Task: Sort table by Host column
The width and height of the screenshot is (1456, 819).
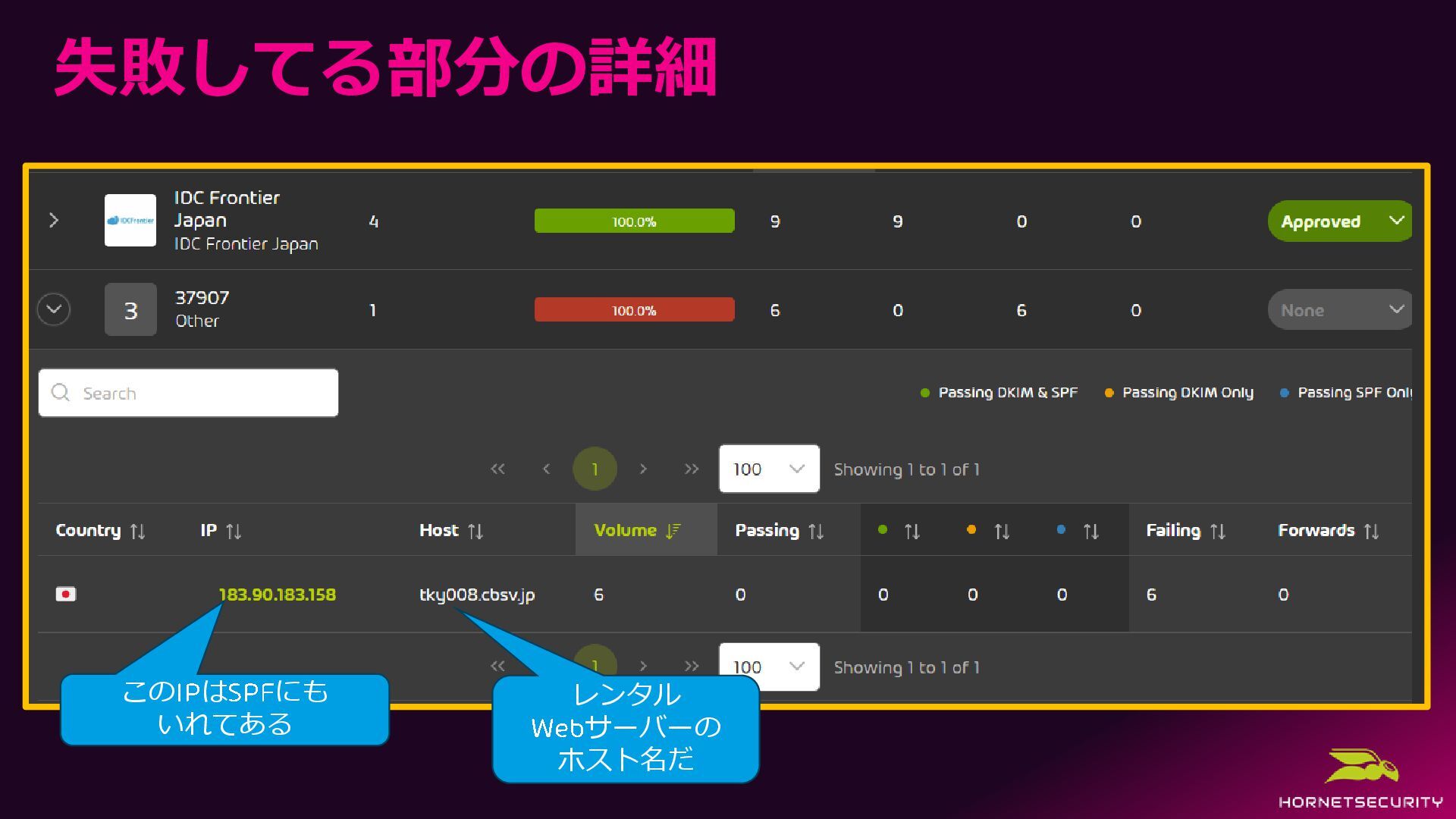Action: click(450, 531)
